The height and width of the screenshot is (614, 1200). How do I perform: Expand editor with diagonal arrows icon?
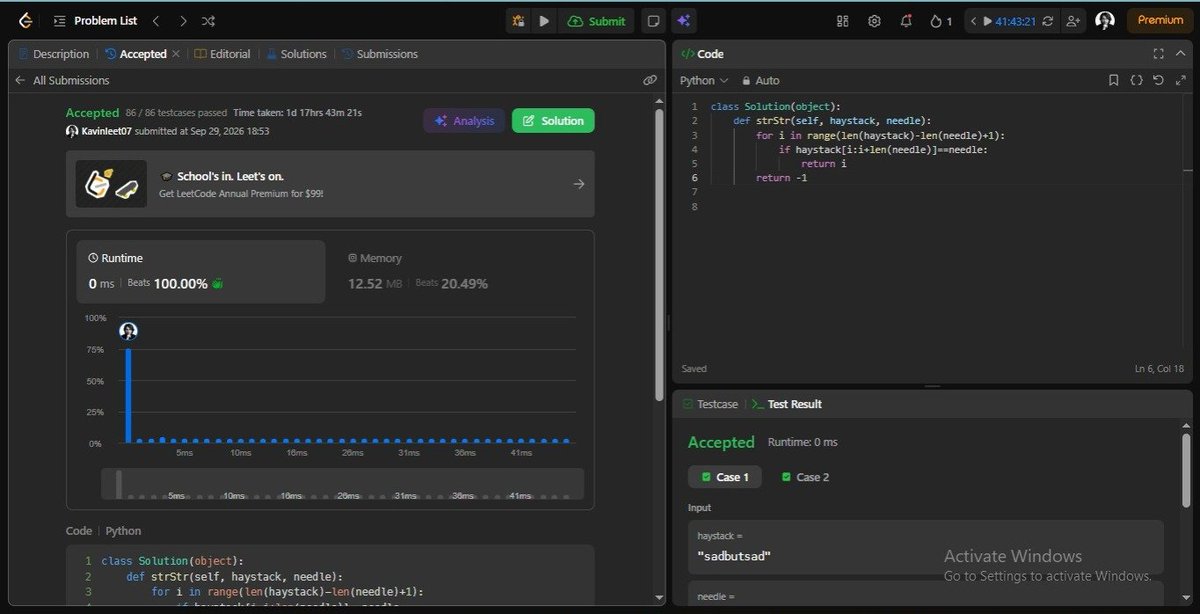coord(1180,80)
